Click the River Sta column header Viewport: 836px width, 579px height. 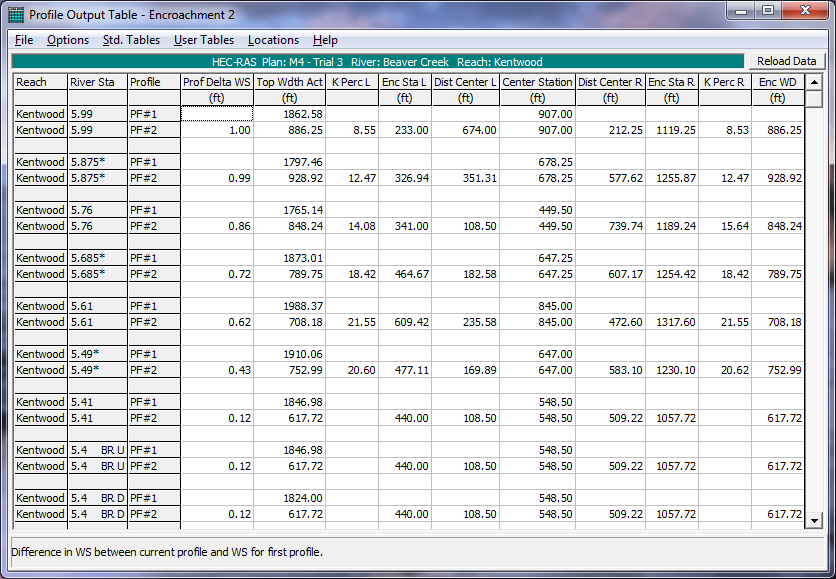tap(97, 82)
